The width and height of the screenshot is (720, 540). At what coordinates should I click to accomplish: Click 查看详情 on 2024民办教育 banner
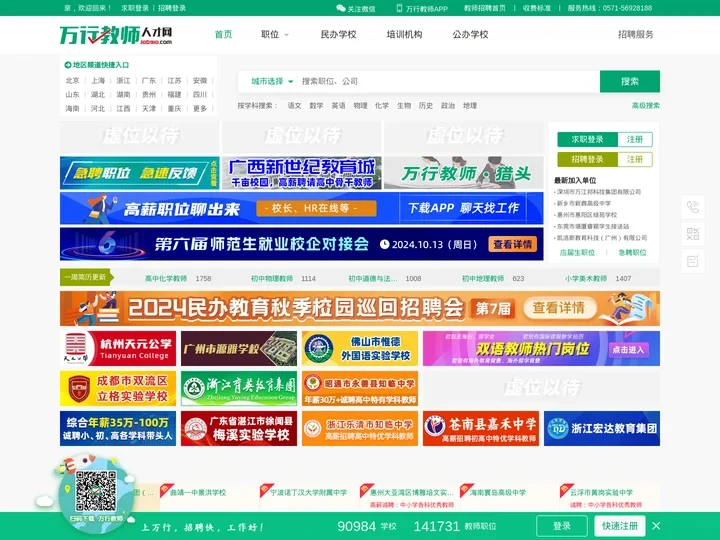pyautogui.click(x=558, y=308)
